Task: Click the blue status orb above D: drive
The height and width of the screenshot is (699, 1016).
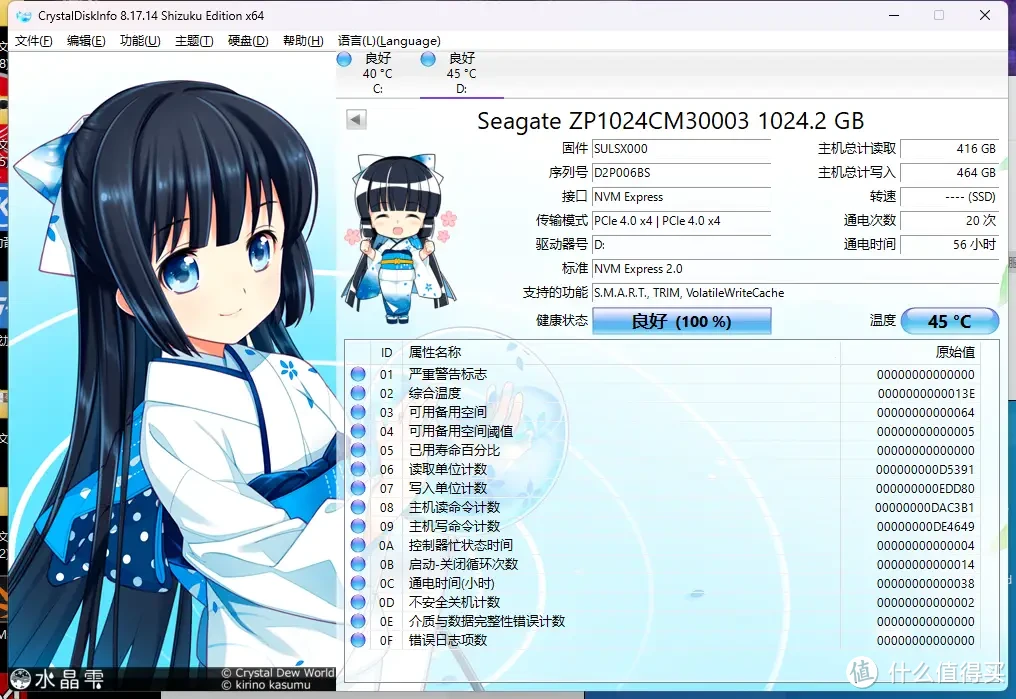Action: coord(428,60)
